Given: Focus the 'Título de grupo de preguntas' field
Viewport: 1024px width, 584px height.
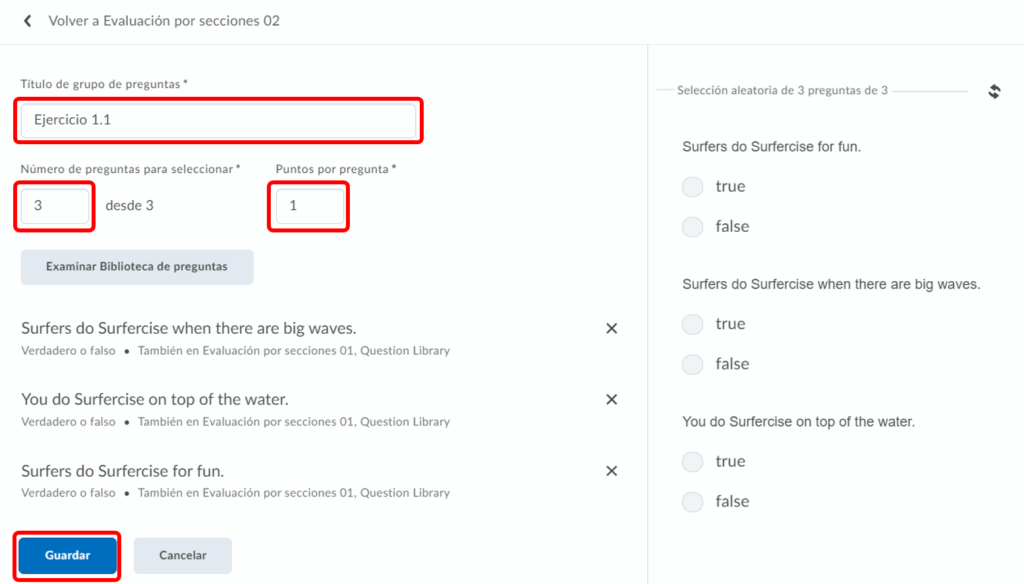Looking at the screenshot, I should pyautogui.click(x=218, y=121).
